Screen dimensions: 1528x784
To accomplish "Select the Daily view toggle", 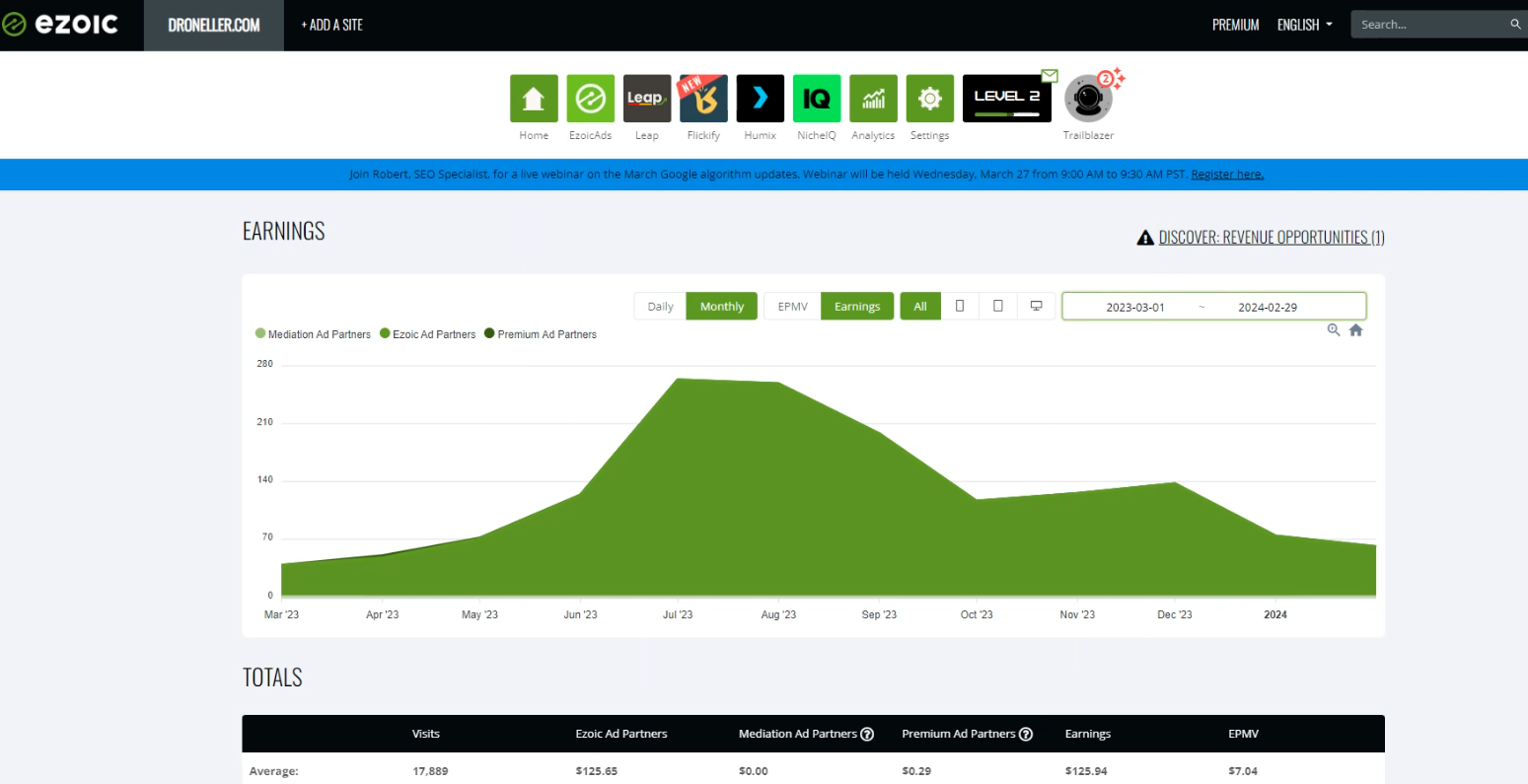I will pyautogui.click(x=660, y=307).
